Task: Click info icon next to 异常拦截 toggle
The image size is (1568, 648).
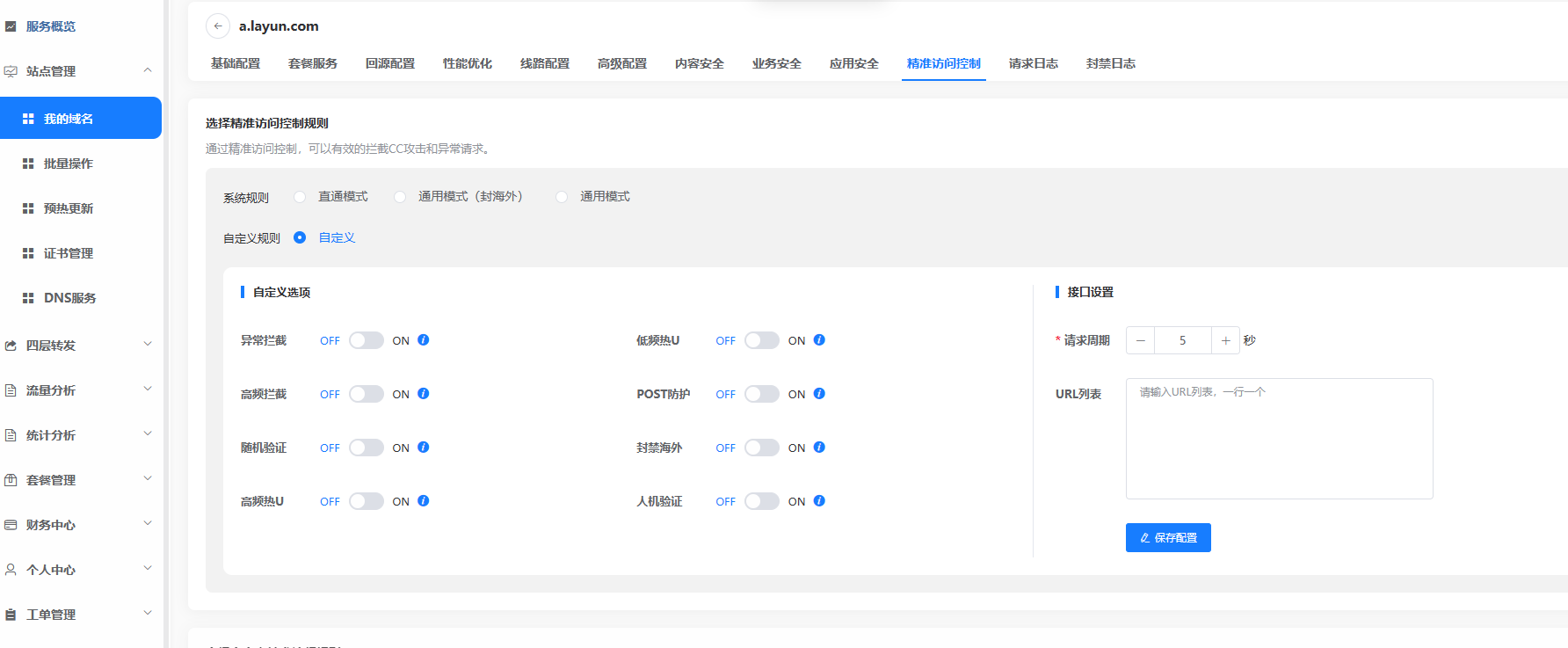Action: (424, 340)
